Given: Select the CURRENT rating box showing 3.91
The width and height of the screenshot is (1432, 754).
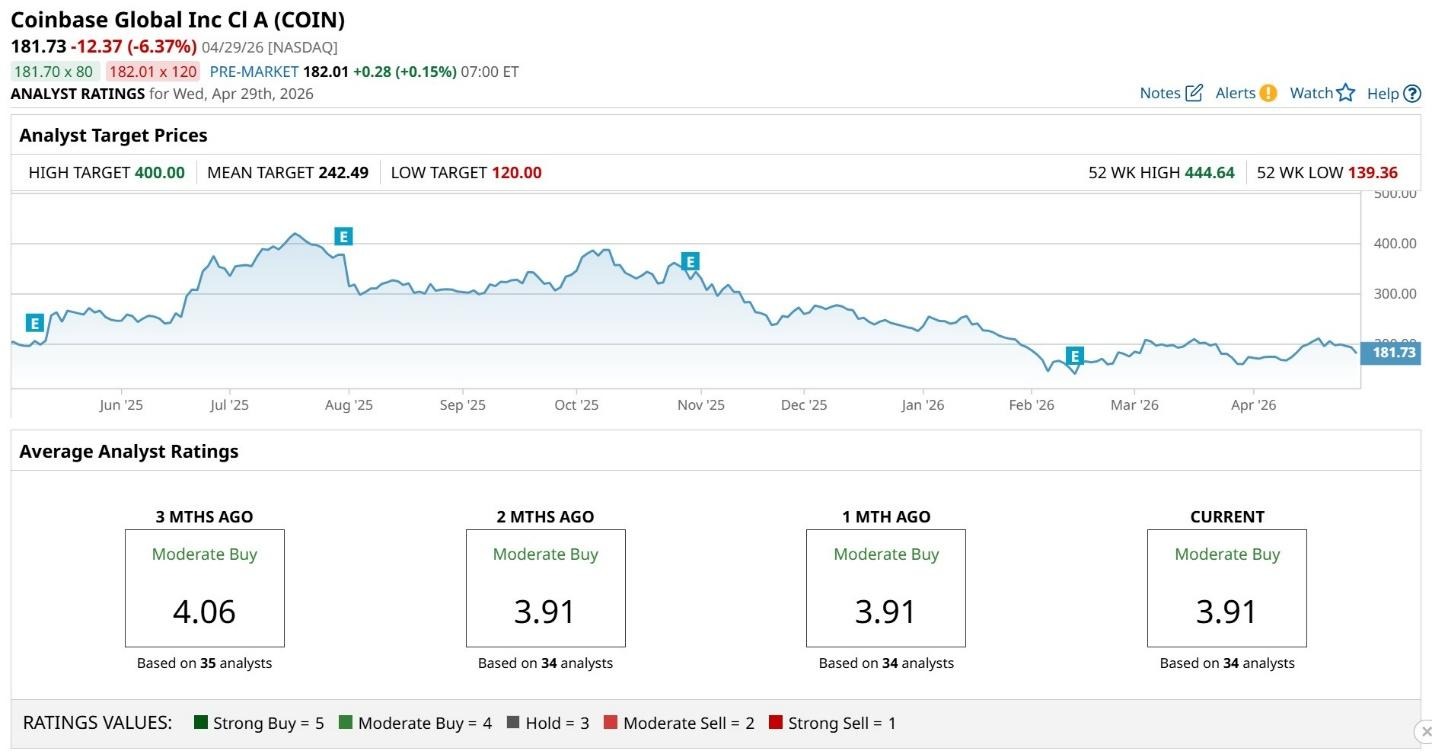Looking at the screenshot, I should pyautogui.click(x=1226, y=588).
